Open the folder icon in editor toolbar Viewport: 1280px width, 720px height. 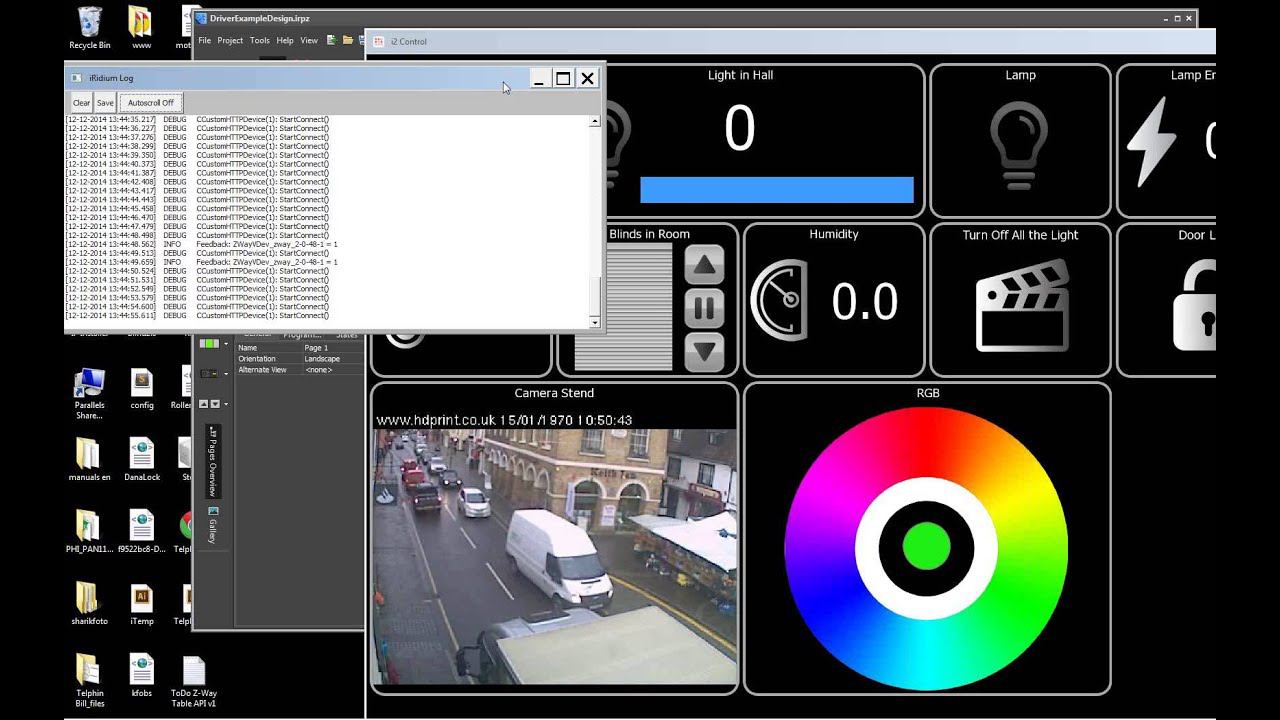point(348,41)
